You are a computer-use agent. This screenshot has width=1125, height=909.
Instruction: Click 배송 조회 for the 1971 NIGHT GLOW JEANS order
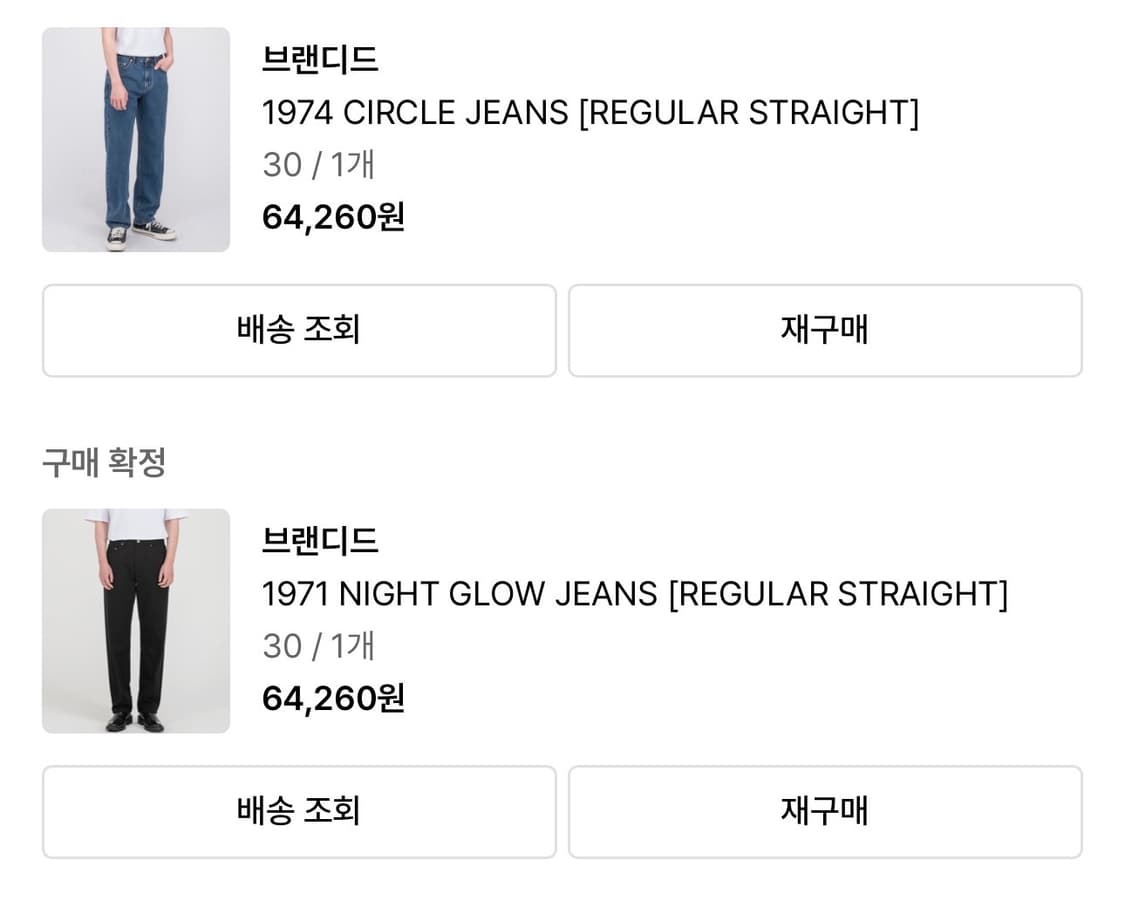(298, 811)
